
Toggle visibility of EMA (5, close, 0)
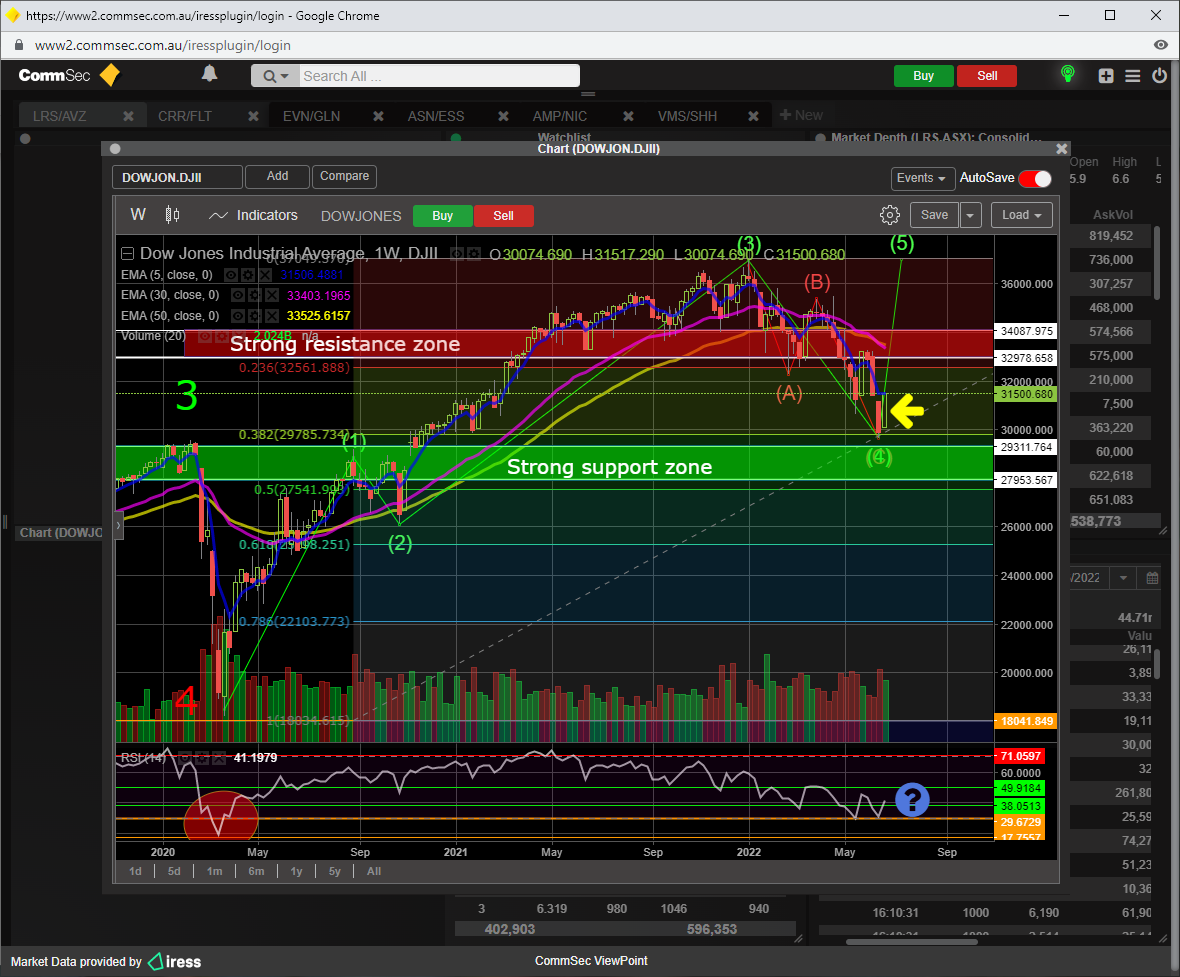(x=232, y=275)
